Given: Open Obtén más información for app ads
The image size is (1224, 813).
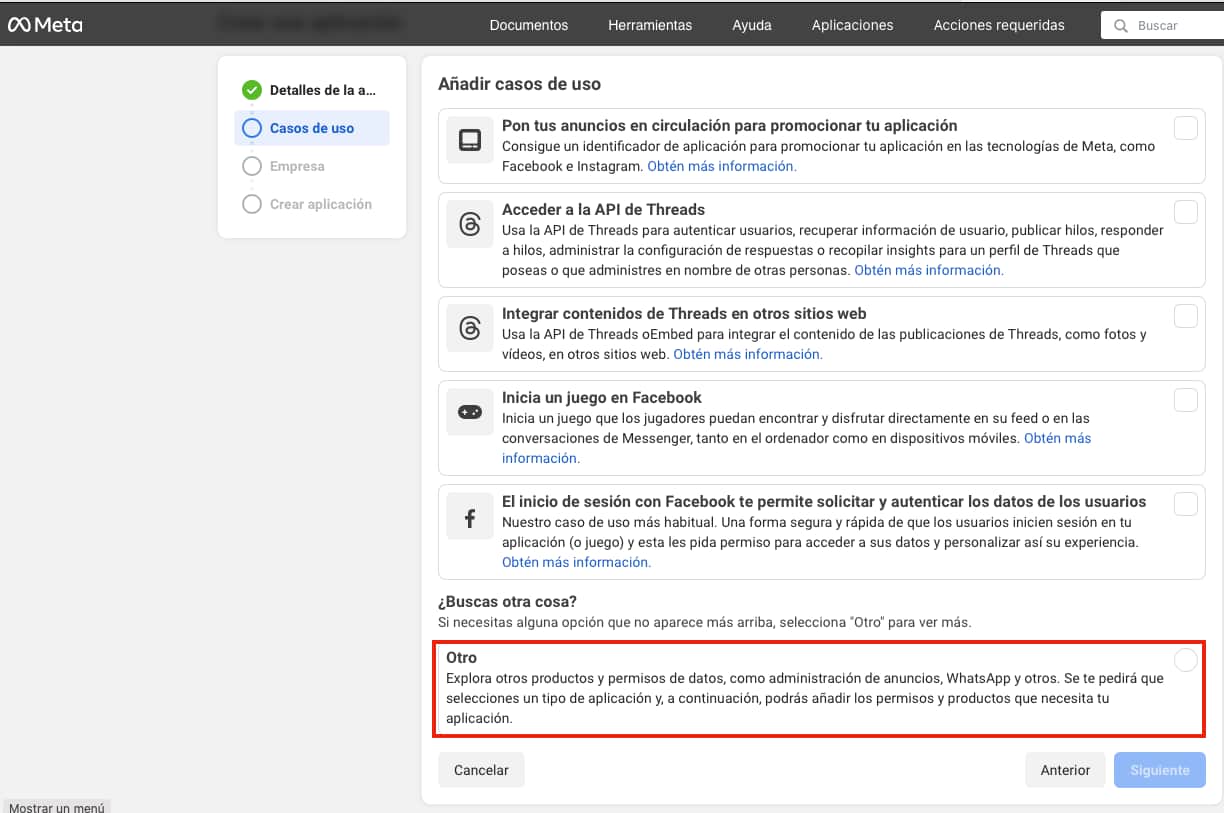Looking at the screenshot, I should coord(722,166).
